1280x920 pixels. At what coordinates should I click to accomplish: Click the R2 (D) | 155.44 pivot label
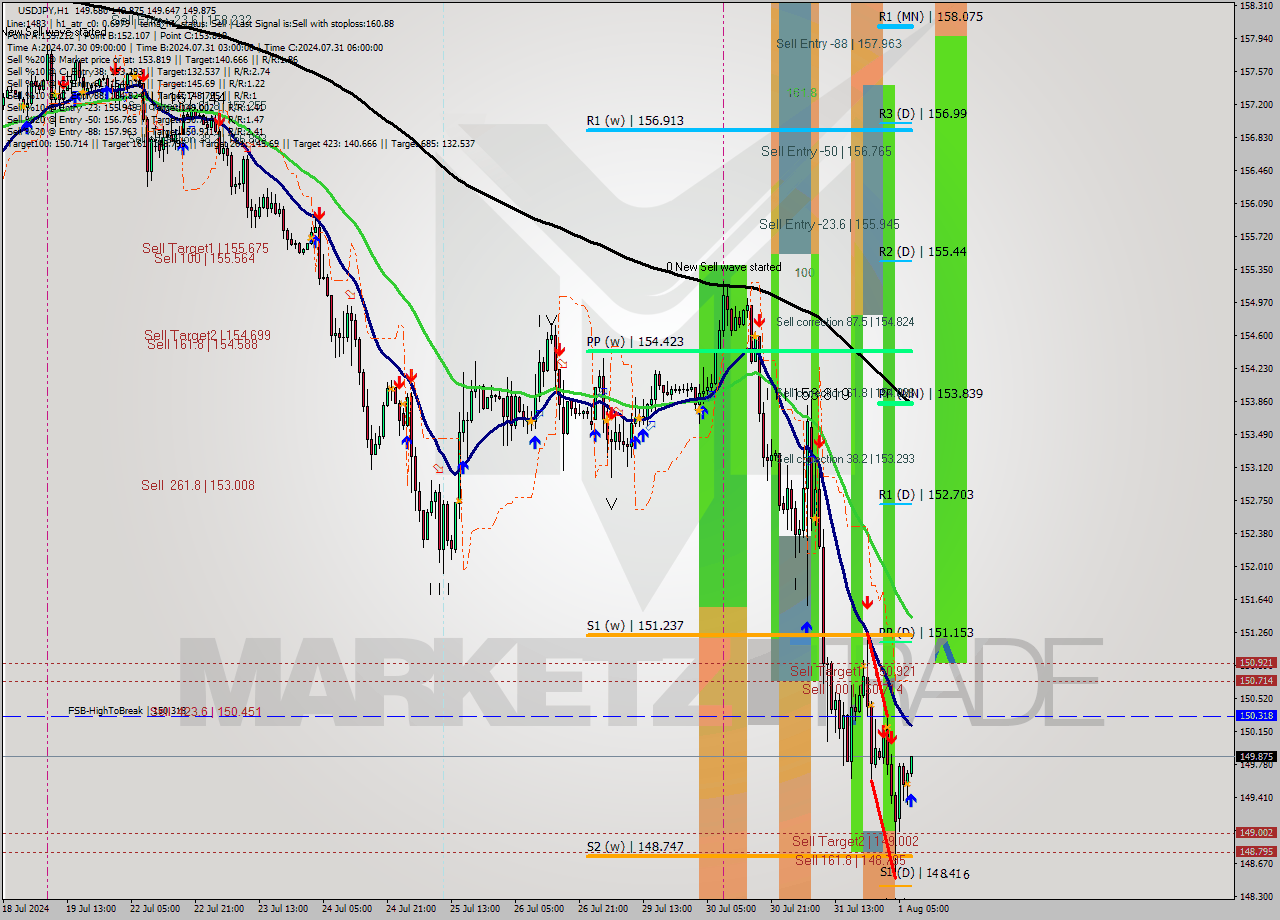tap(923, 252)
